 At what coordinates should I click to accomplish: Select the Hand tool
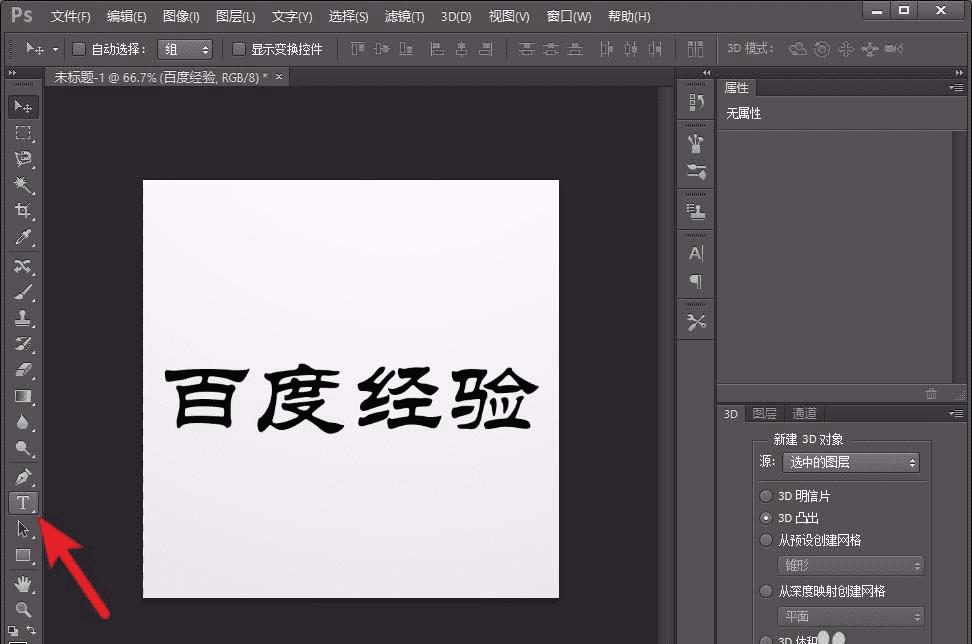[x=23, y=584]
